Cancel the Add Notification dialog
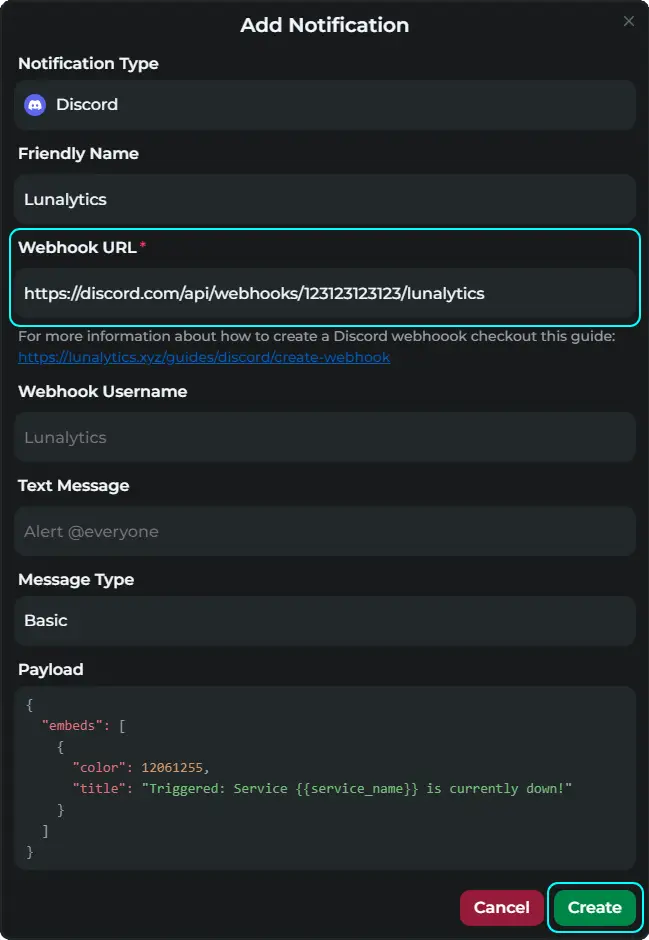The image size is (649, 940). point(501,907)
